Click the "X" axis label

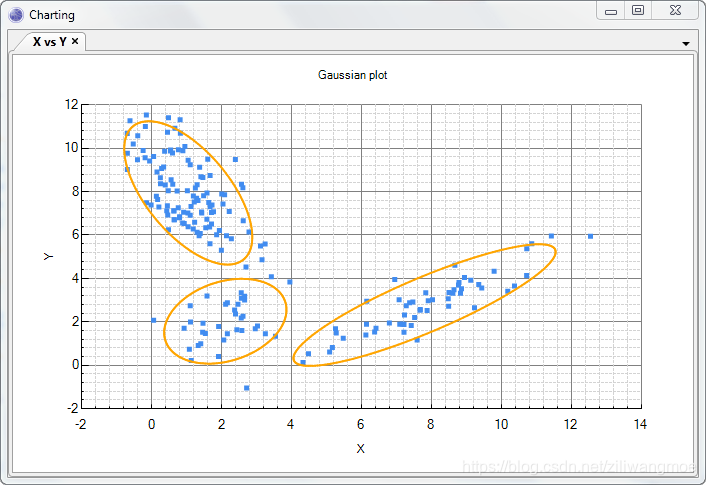pos(360,449)
